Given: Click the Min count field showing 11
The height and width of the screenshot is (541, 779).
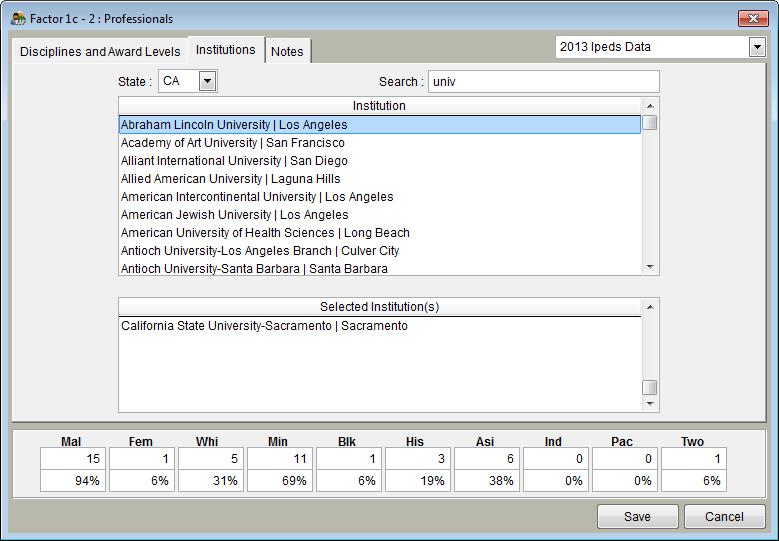Looking at the screenshot, I should (280, 459).
